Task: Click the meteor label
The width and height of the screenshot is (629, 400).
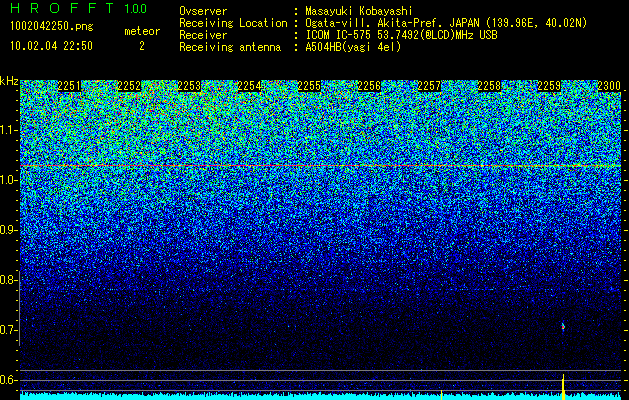Action: [x=142, y=31]
